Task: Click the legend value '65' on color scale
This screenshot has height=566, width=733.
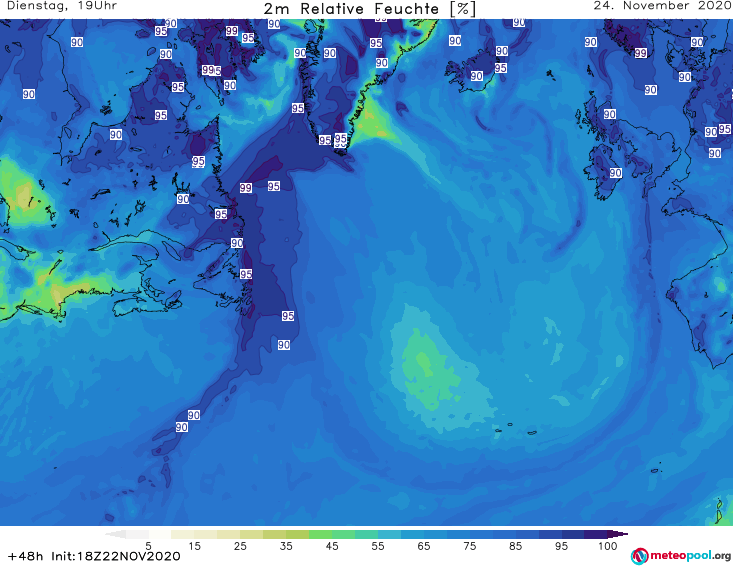Action: (x=424, y=546)
